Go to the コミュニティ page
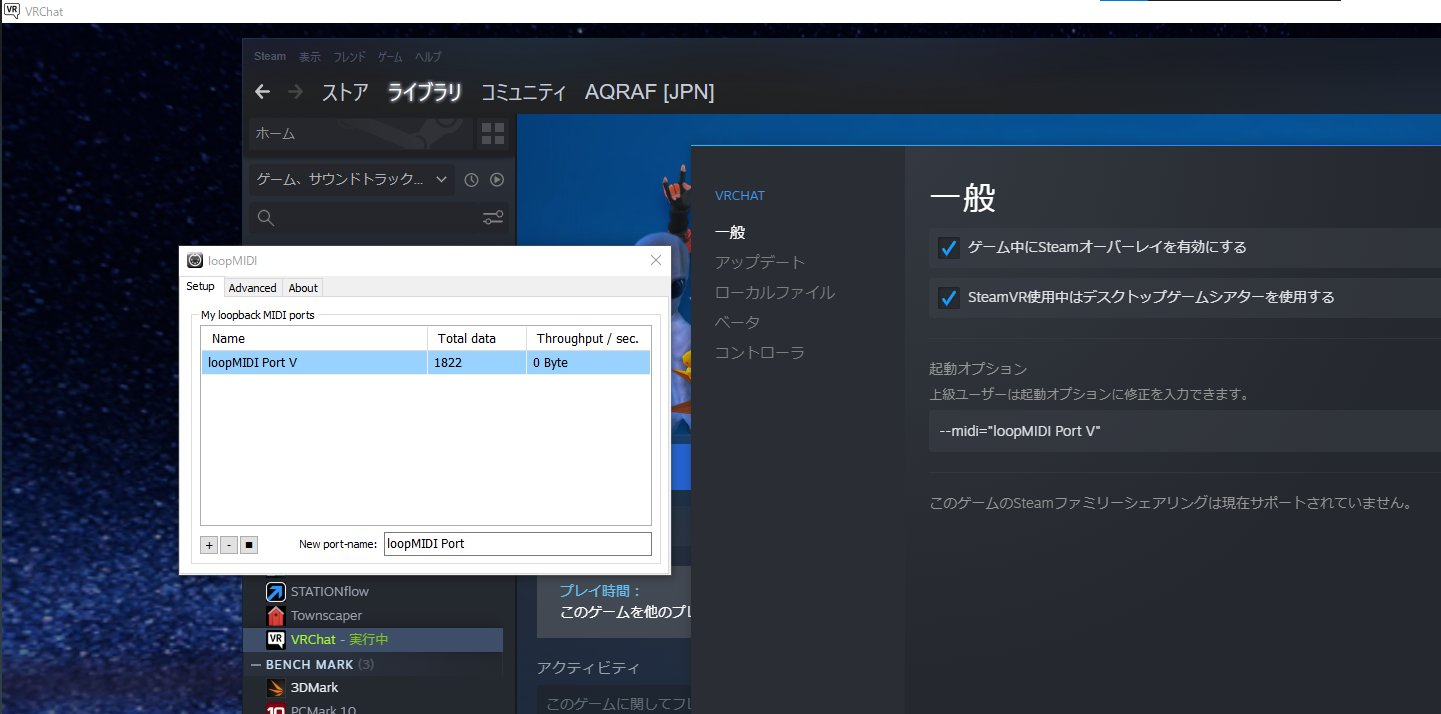Image resolution: width=1441 pixels, height=714 pixels. tap(524, 93)
